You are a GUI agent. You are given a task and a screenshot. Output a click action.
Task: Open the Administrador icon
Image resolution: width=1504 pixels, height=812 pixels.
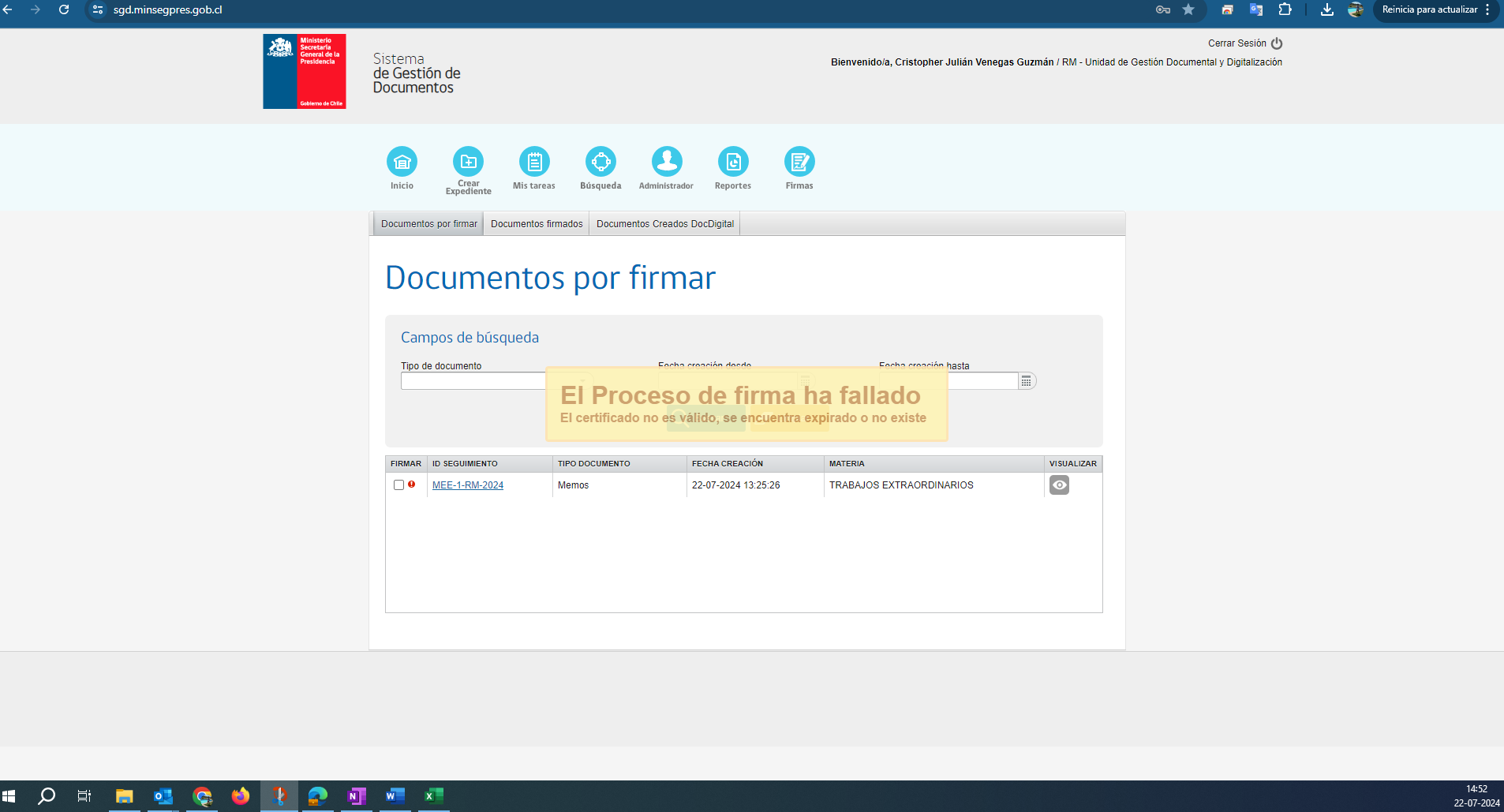[x=667, y=162]
